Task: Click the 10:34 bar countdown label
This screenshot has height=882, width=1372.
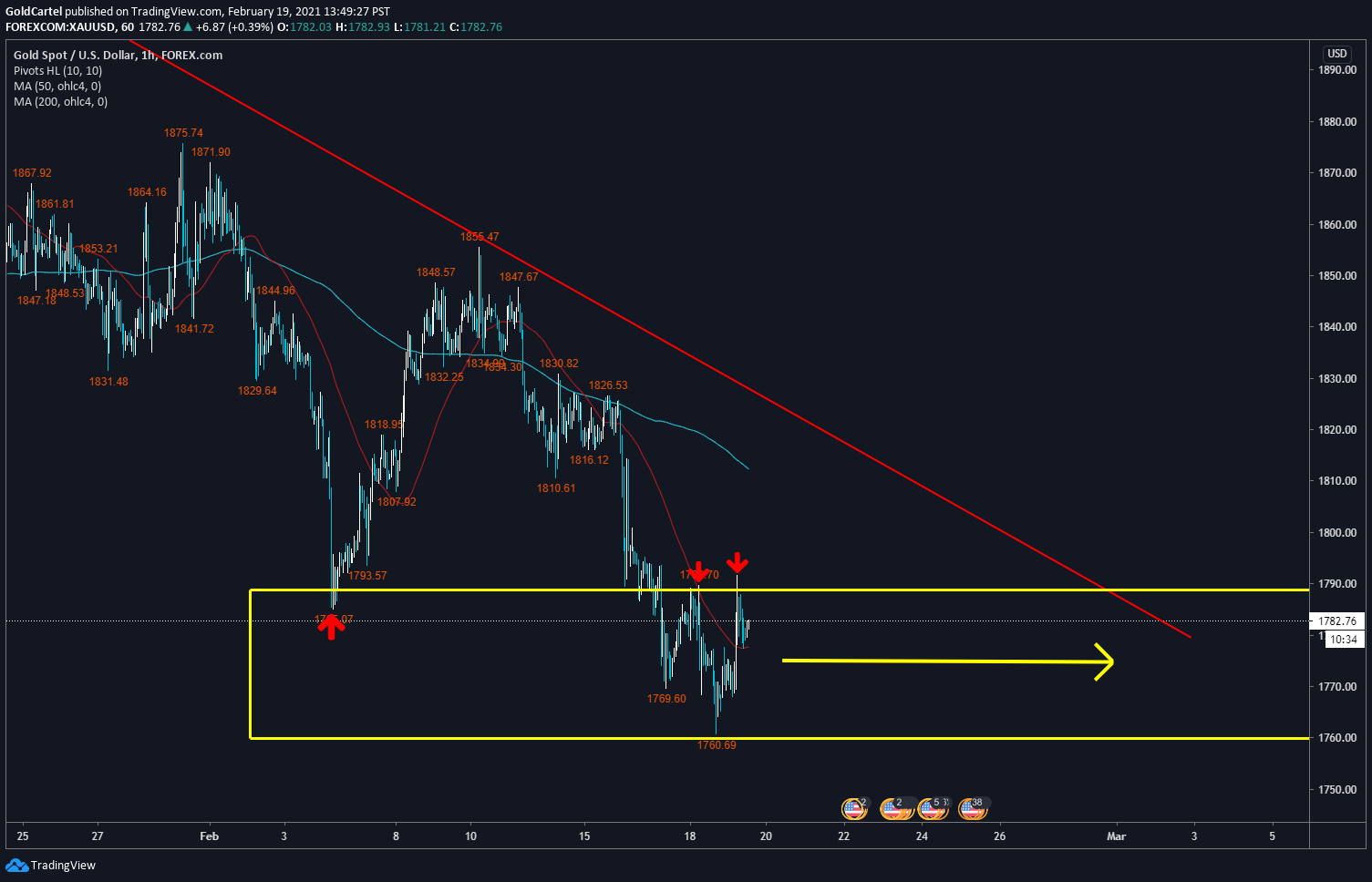Action: click(1344, 640)
